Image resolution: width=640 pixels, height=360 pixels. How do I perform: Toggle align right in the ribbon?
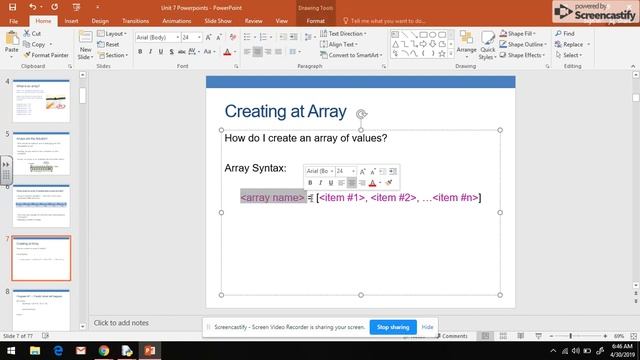(x=268, y=52)
